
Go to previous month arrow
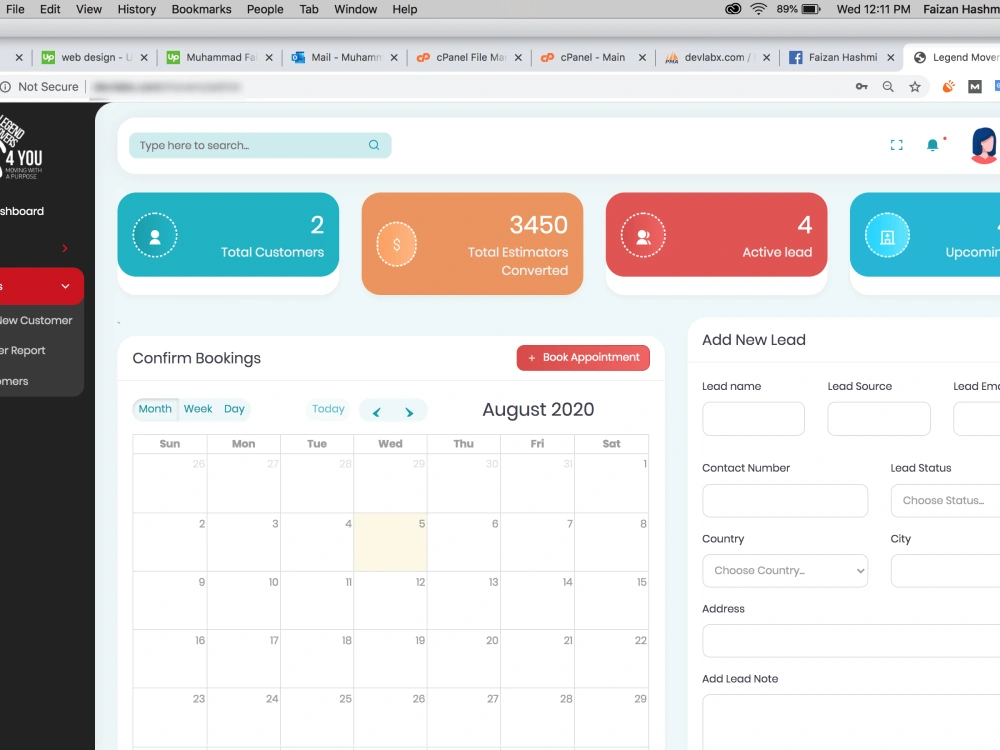[x=376, y=412]
